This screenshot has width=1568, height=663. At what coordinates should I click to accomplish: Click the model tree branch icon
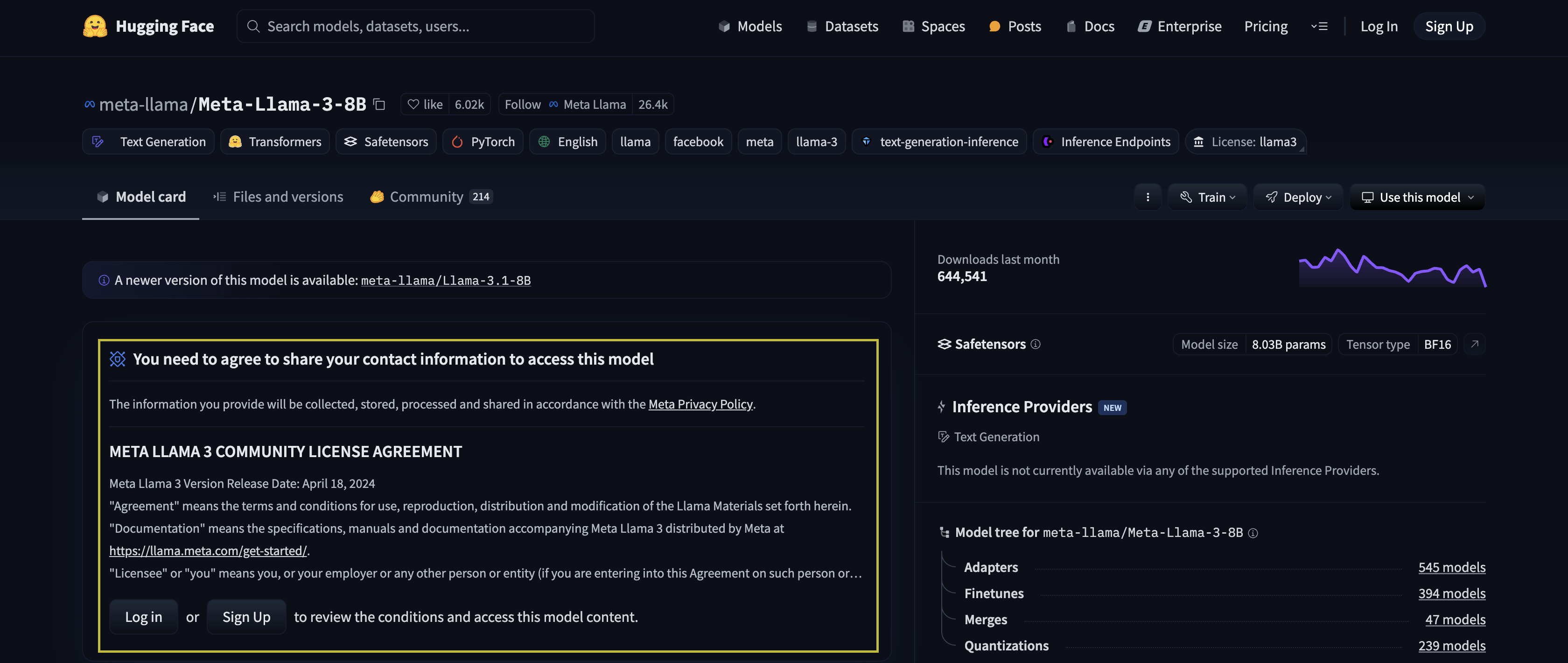click(944, 533)
